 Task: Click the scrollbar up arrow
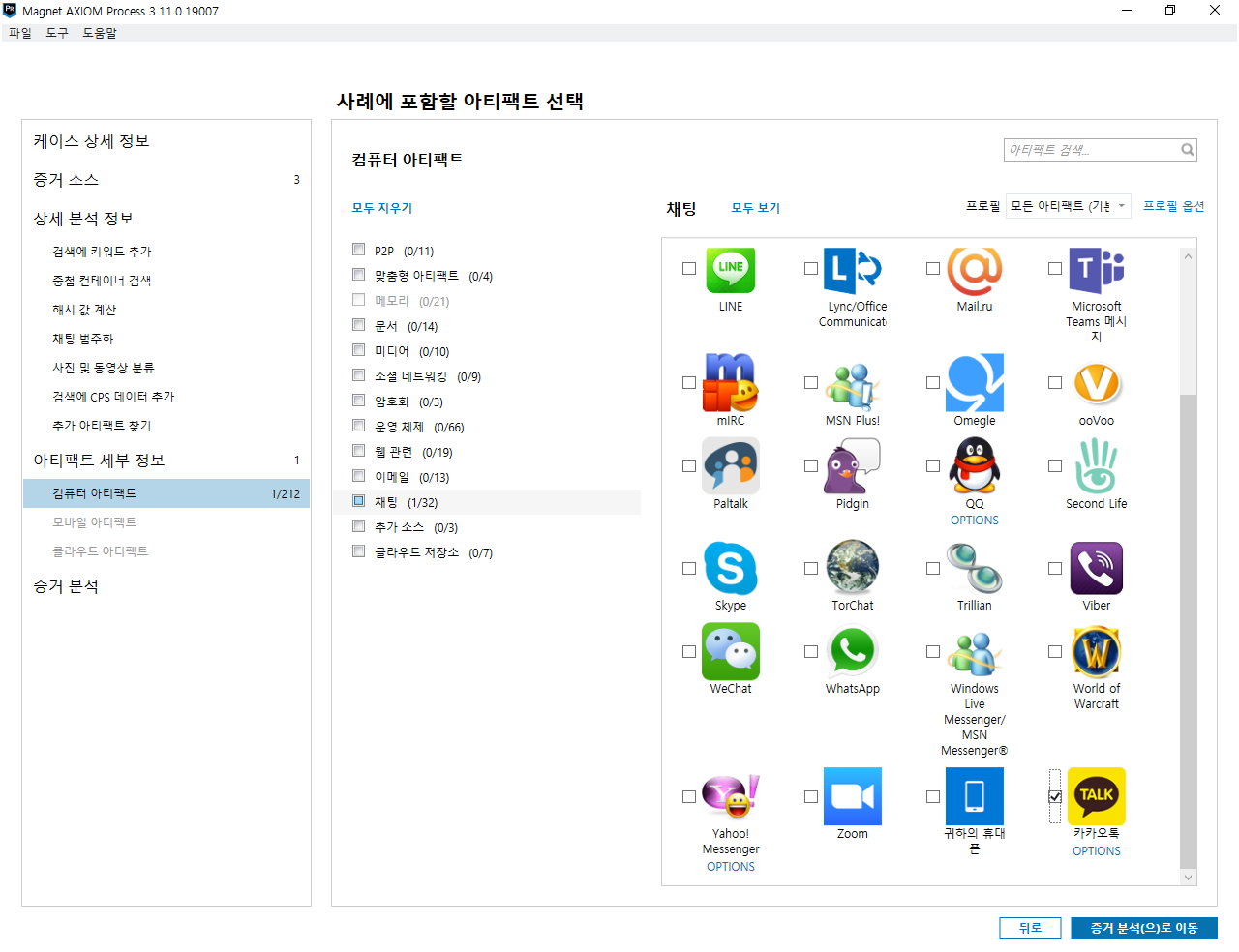click(x=1189, y=255)
